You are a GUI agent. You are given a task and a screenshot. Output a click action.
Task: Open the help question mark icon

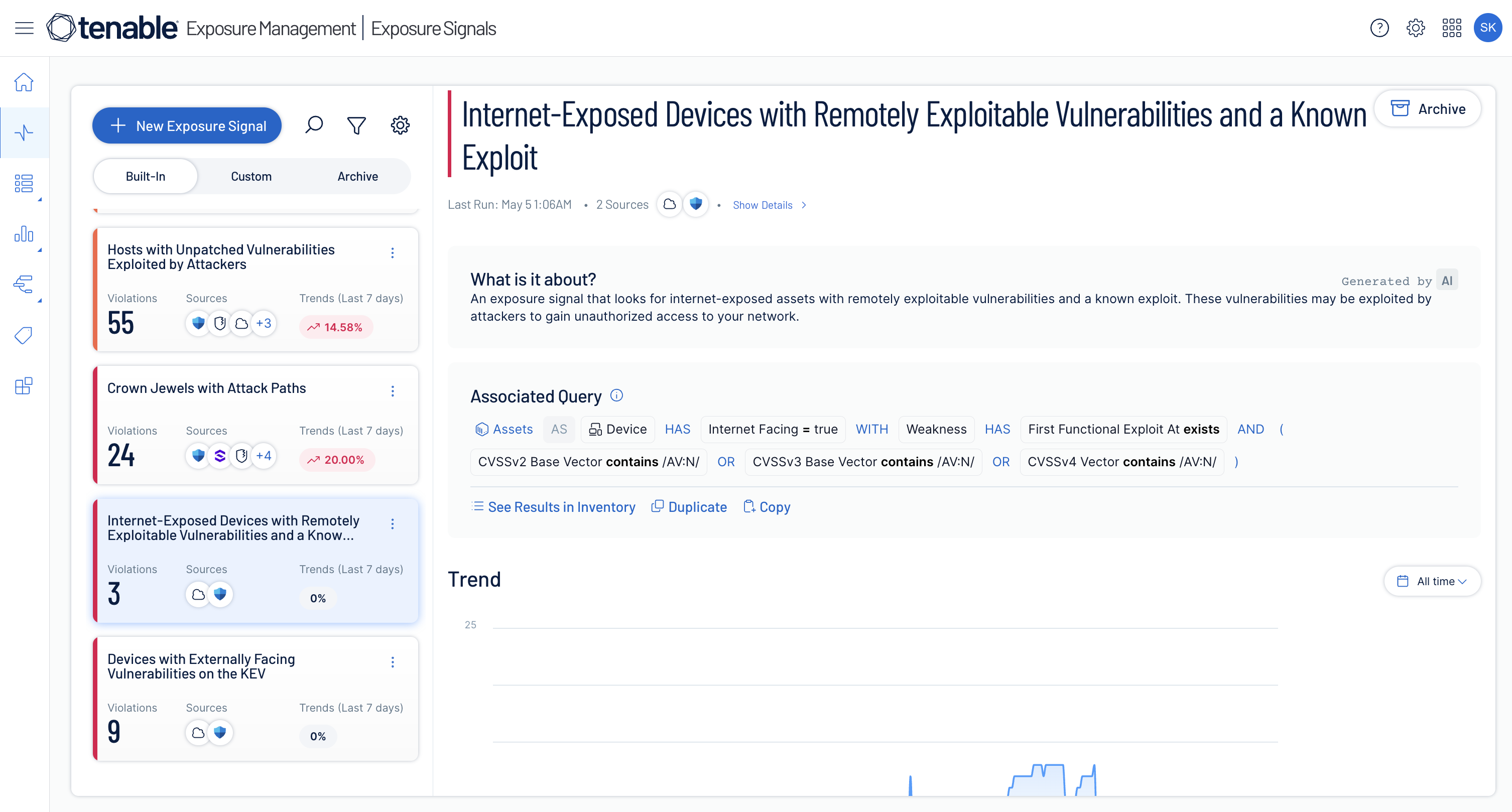(x=1379, y=28)
